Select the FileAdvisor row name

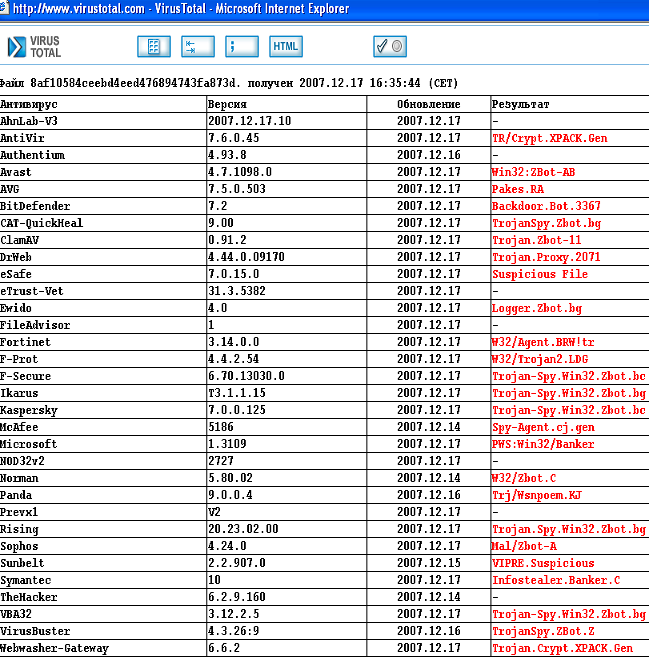coord(35,325)
